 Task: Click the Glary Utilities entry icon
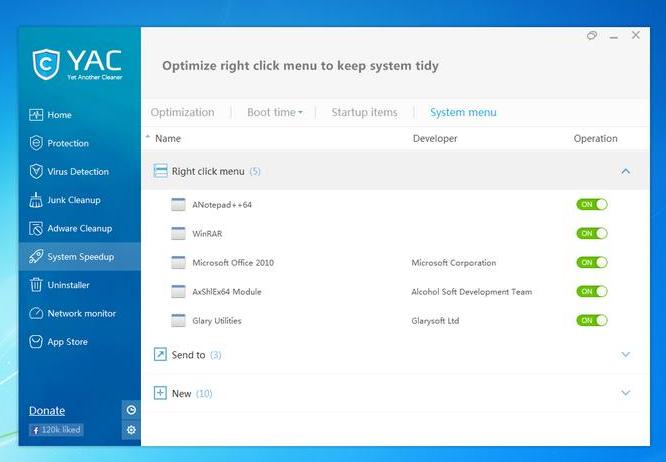point(178,320)
